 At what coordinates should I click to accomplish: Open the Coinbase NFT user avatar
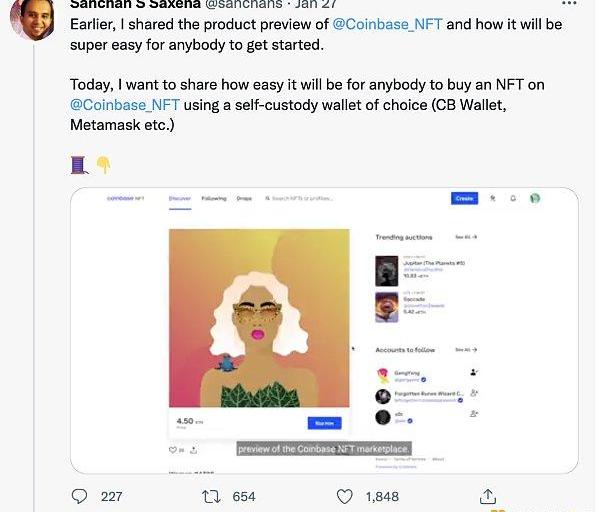click(x=535, y=199)
